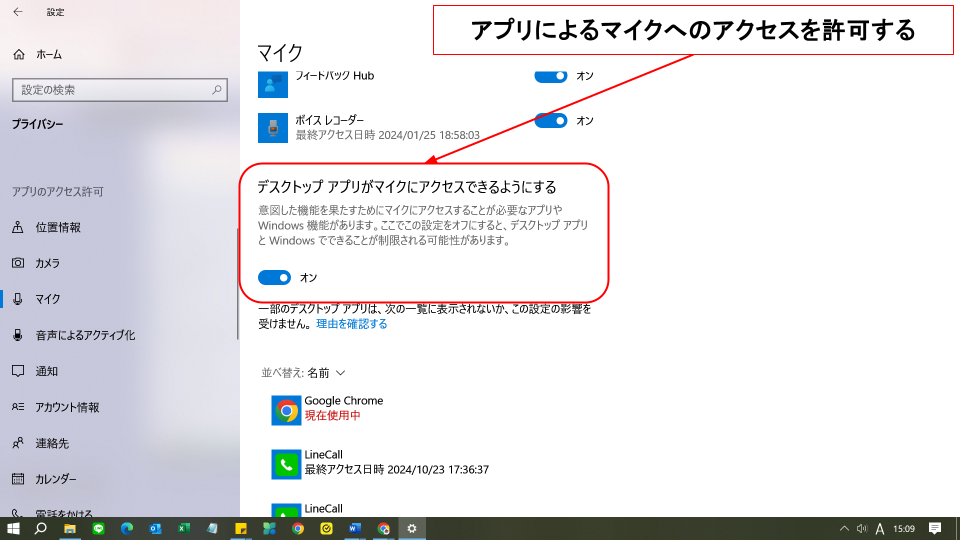Open the Windows Start menu

[x=14, y=528]
